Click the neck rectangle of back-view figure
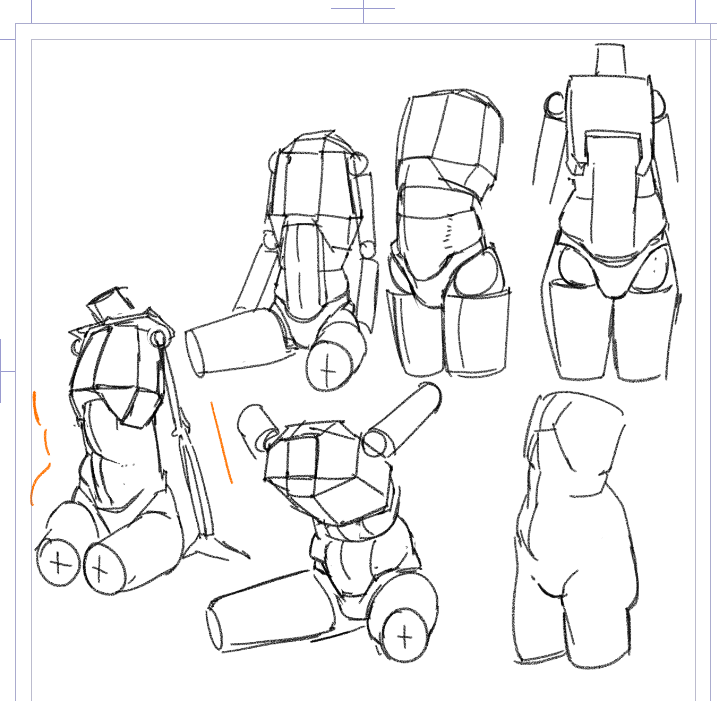Image resolution: width=717 pixels, height=701 pixels. pyautogui.click(x=609, y=59)
